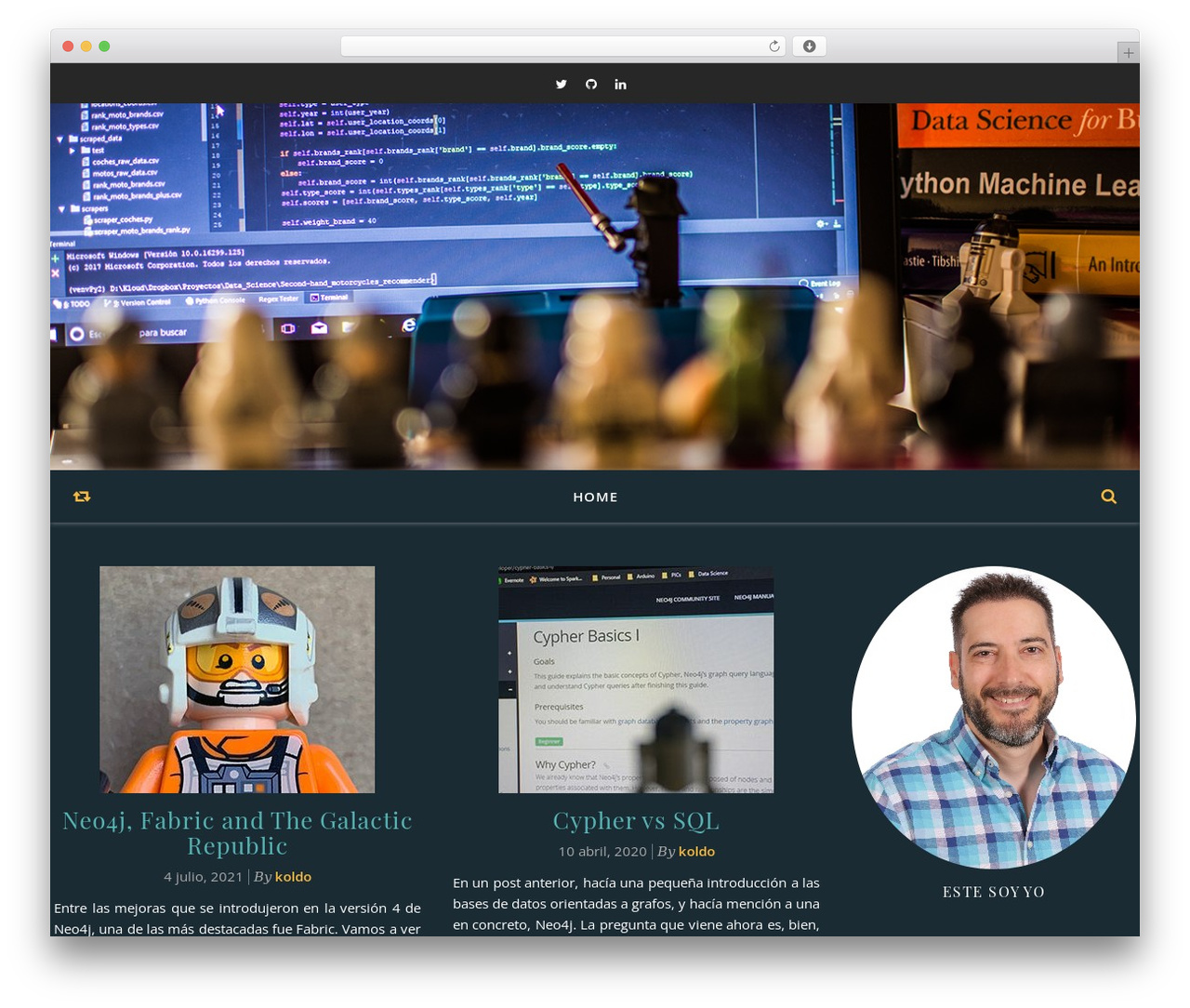Screen dimensions: 1190x1008
Task: Click the browser download icon
Action: click(x=809, y=46)
